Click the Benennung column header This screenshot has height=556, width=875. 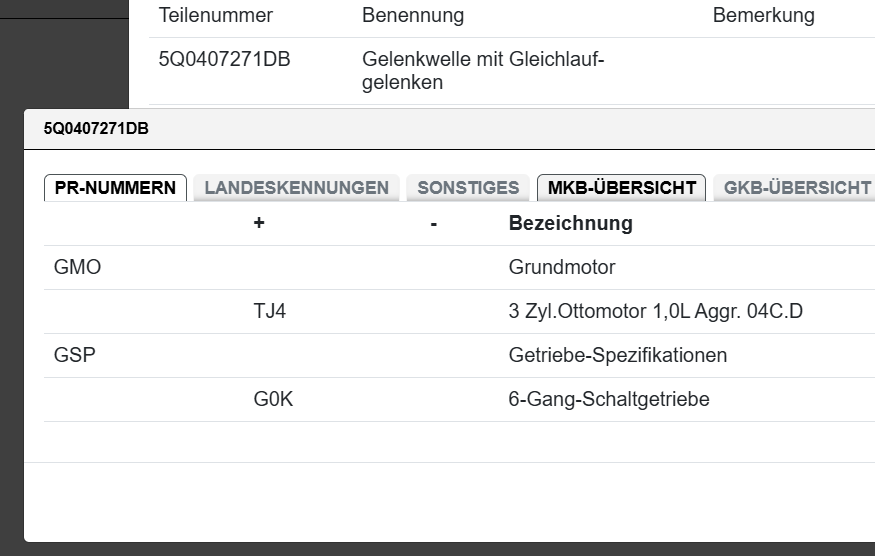pos(413,16)
